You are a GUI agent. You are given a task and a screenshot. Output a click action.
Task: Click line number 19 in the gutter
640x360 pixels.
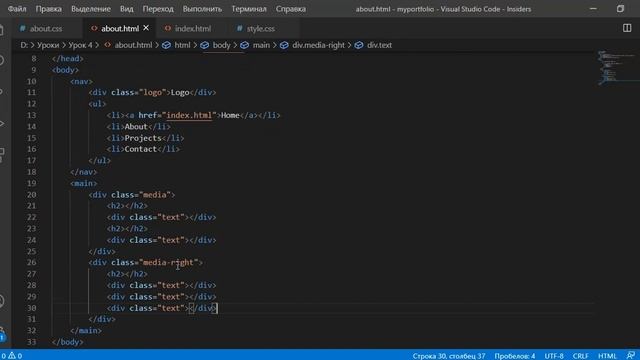pos(31,183)
